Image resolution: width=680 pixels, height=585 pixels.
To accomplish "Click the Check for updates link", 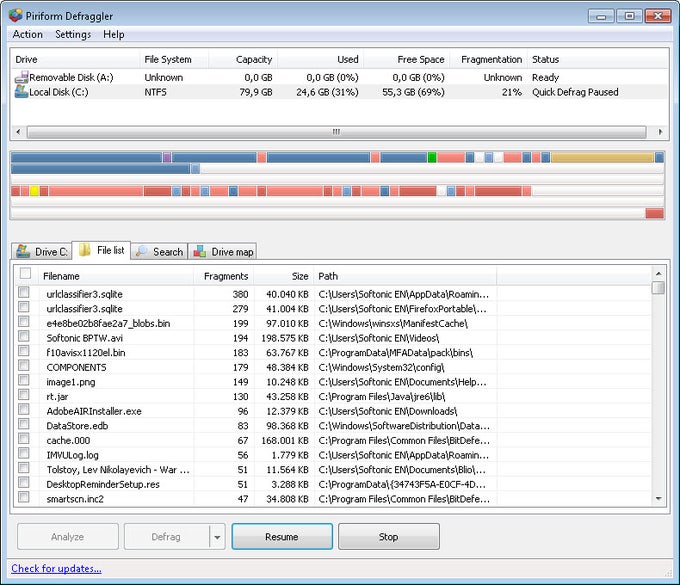I will (x=56, y=569).
